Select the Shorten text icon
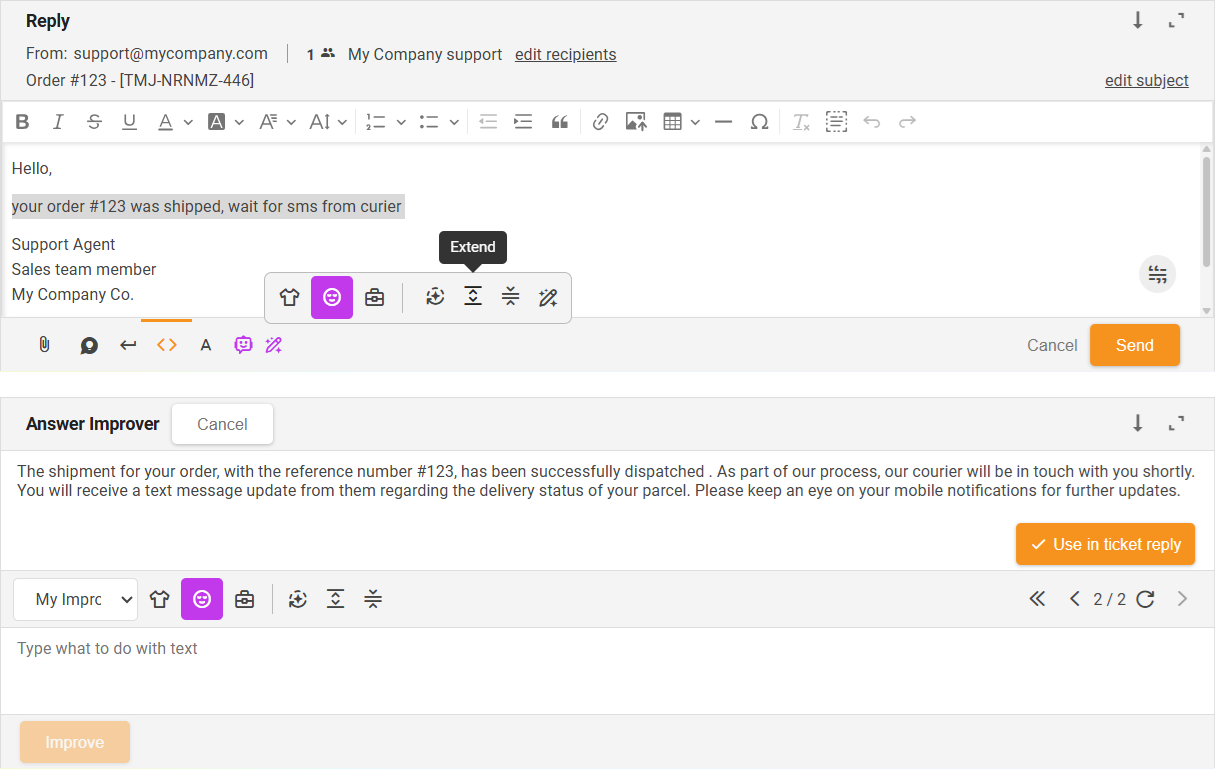1215x769 pixels. click(510, 297)
